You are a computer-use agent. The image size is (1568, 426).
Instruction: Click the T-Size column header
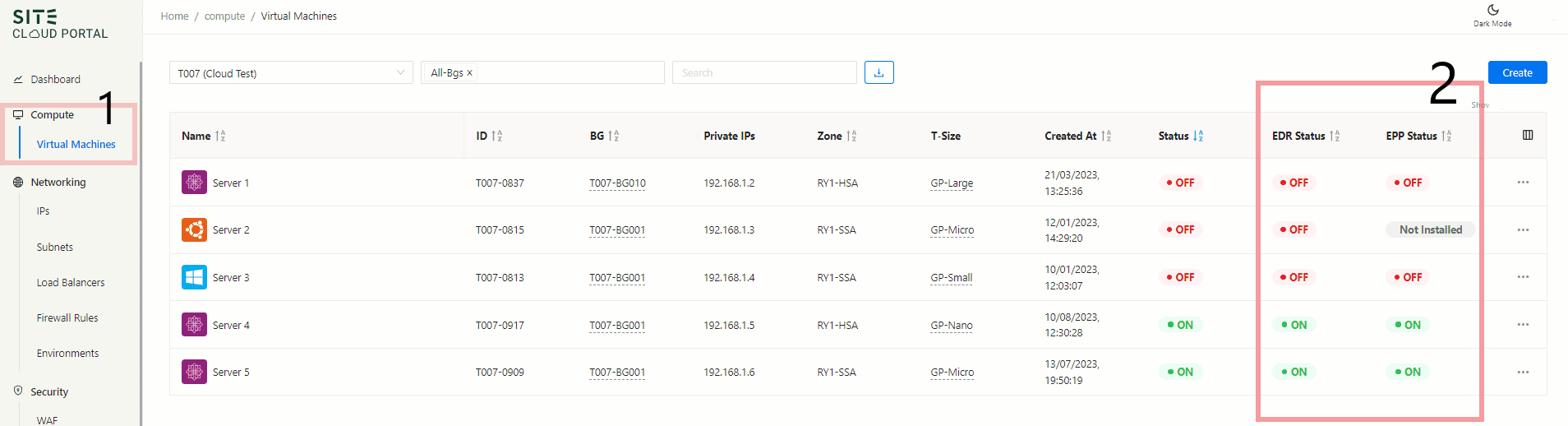point(946,136)
